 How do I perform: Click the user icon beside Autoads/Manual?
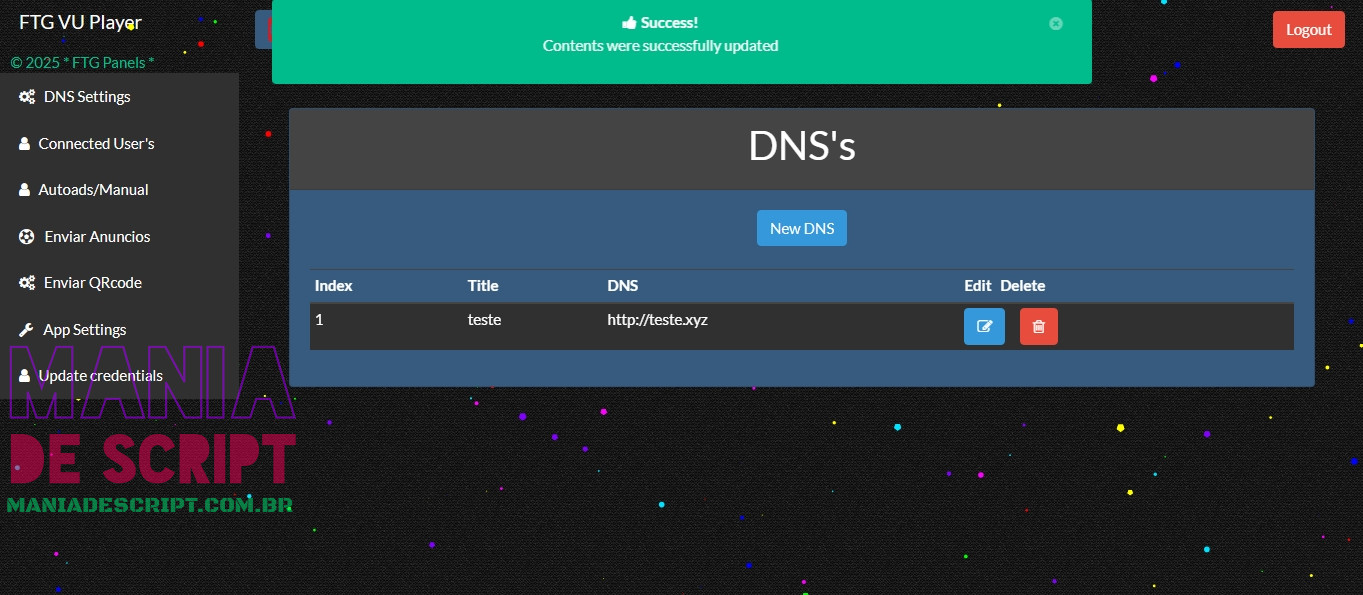tap(24, 190)
